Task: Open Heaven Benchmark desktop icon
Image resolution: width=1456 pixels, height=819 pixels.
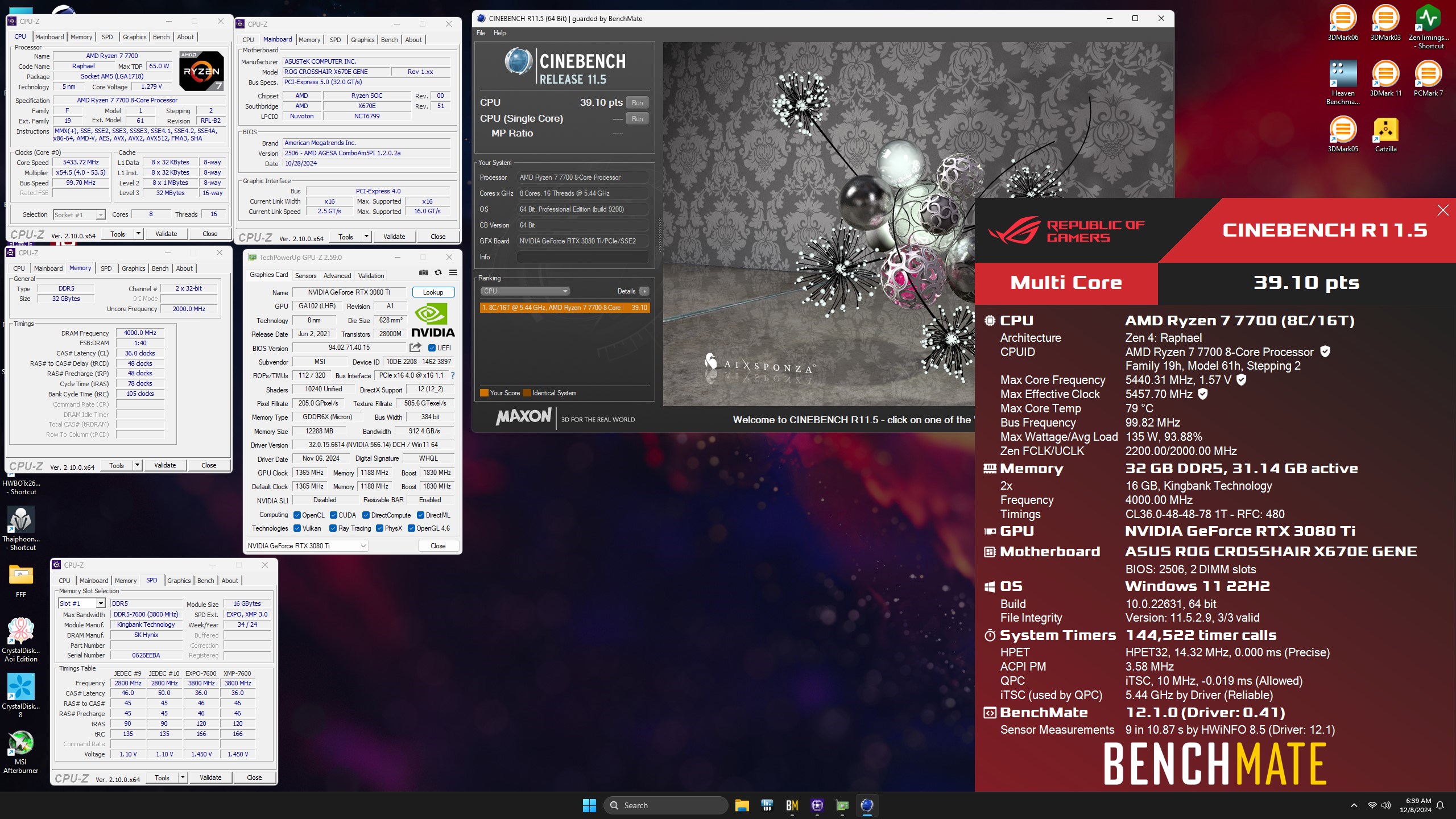Action: coord(1342,83)
